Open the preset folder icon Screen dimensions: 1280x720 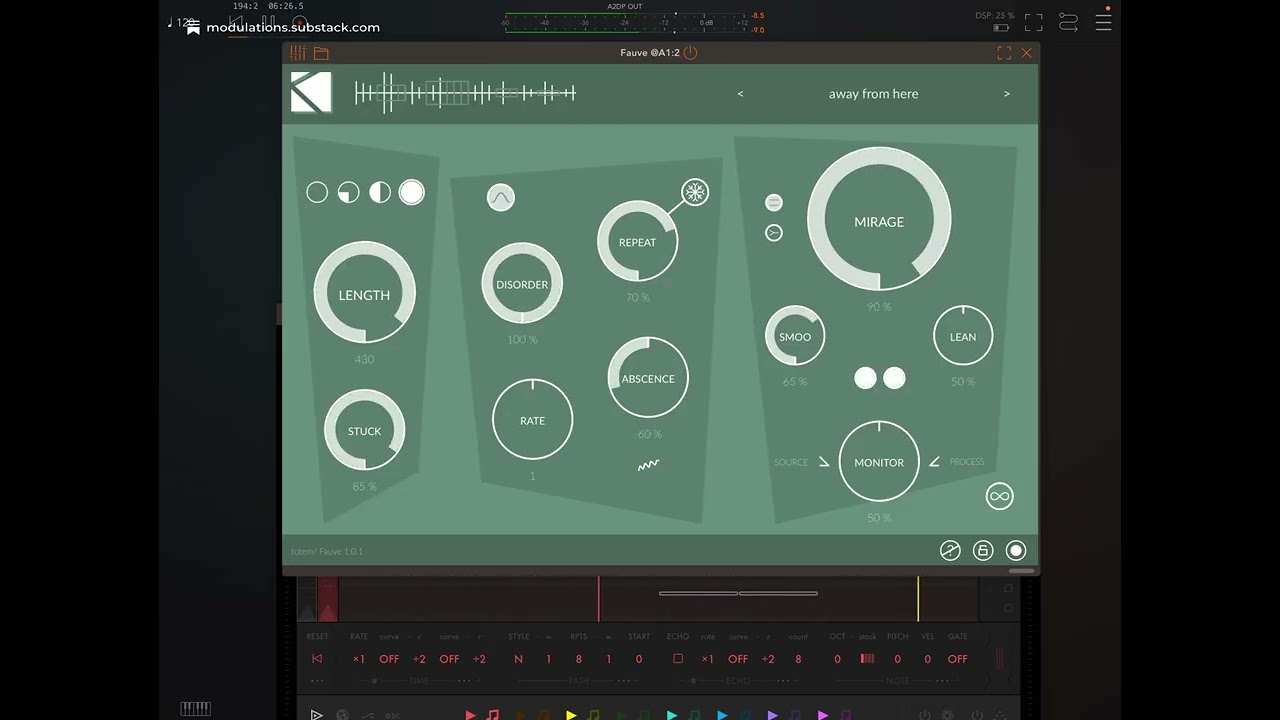[x=321, y=53]
